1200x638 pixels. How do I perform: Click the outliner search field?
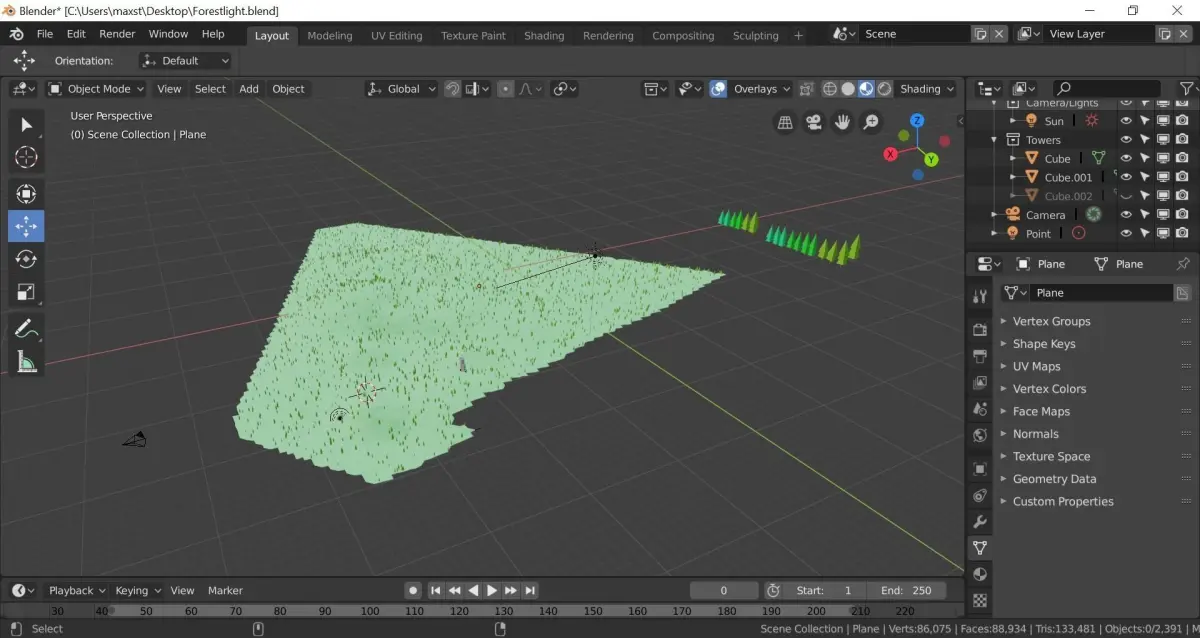[x=1108, y=89]
